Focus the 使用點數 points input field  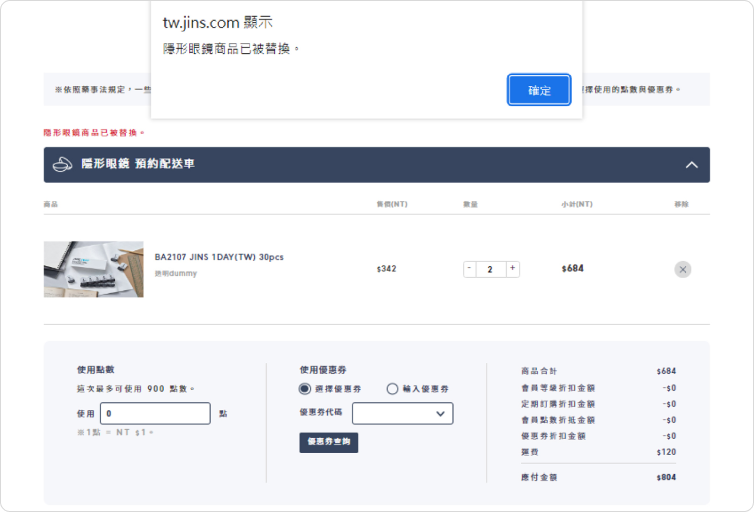coord(155,413)
